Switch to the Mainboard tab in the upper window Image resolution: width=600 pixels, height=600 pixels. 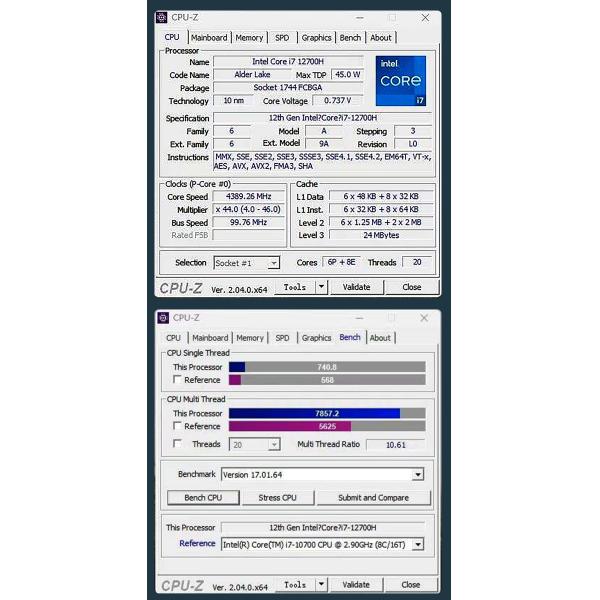point(210,38)
